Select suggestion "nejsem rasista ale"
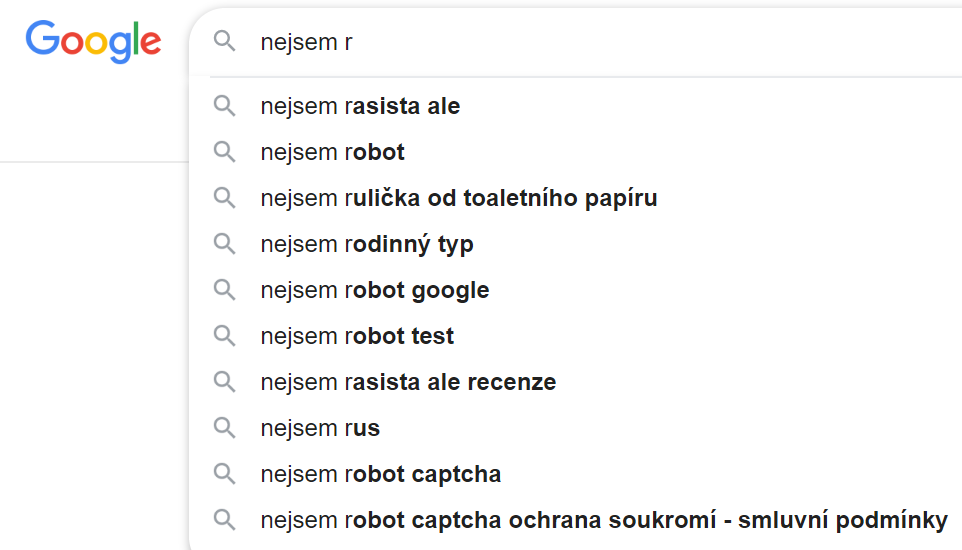 click(x=360, y=106)
